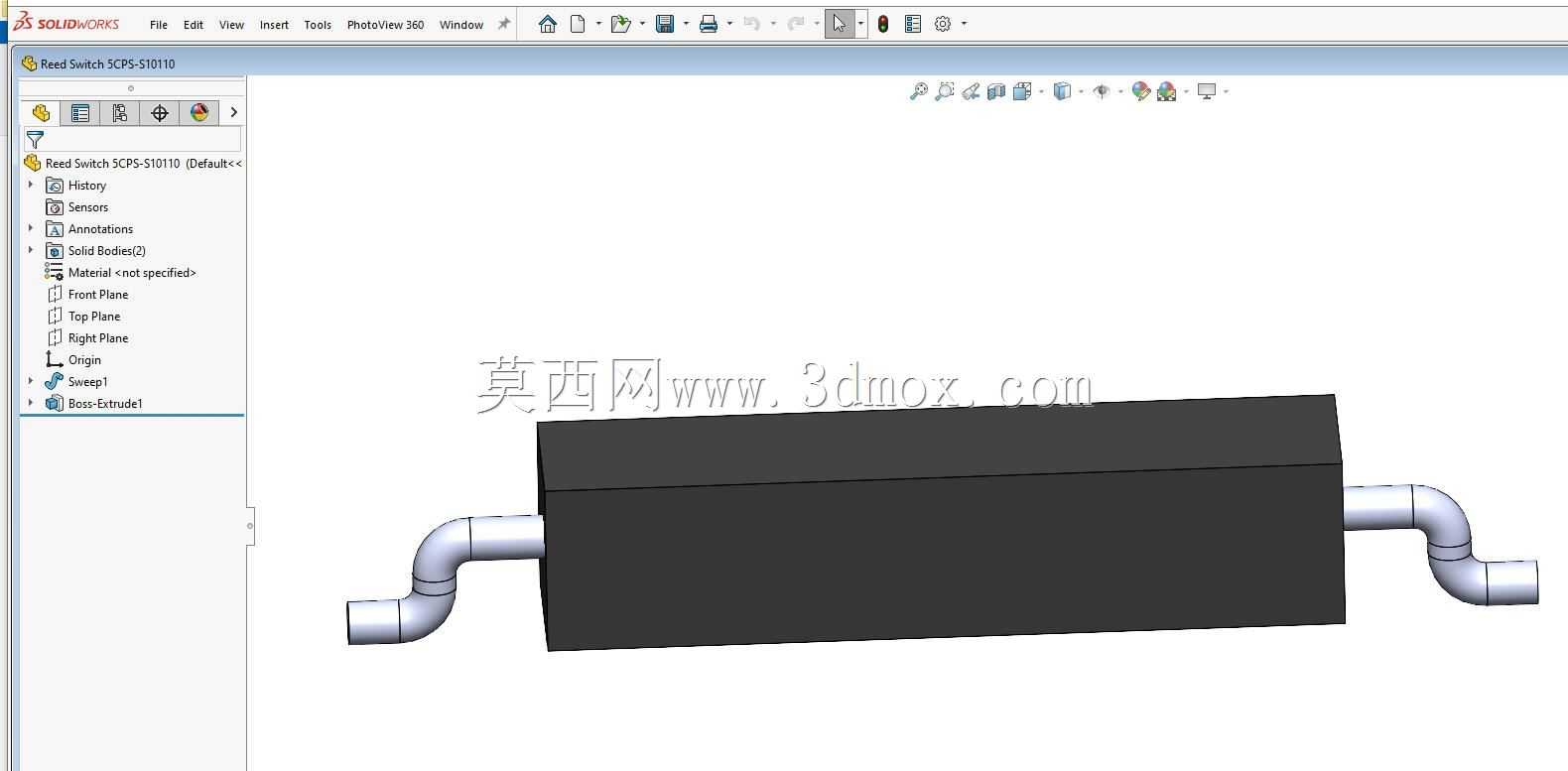Open the Open-file dropdown arrow
This screenshot has width=1568, height=771.
[x=642, y=24]
